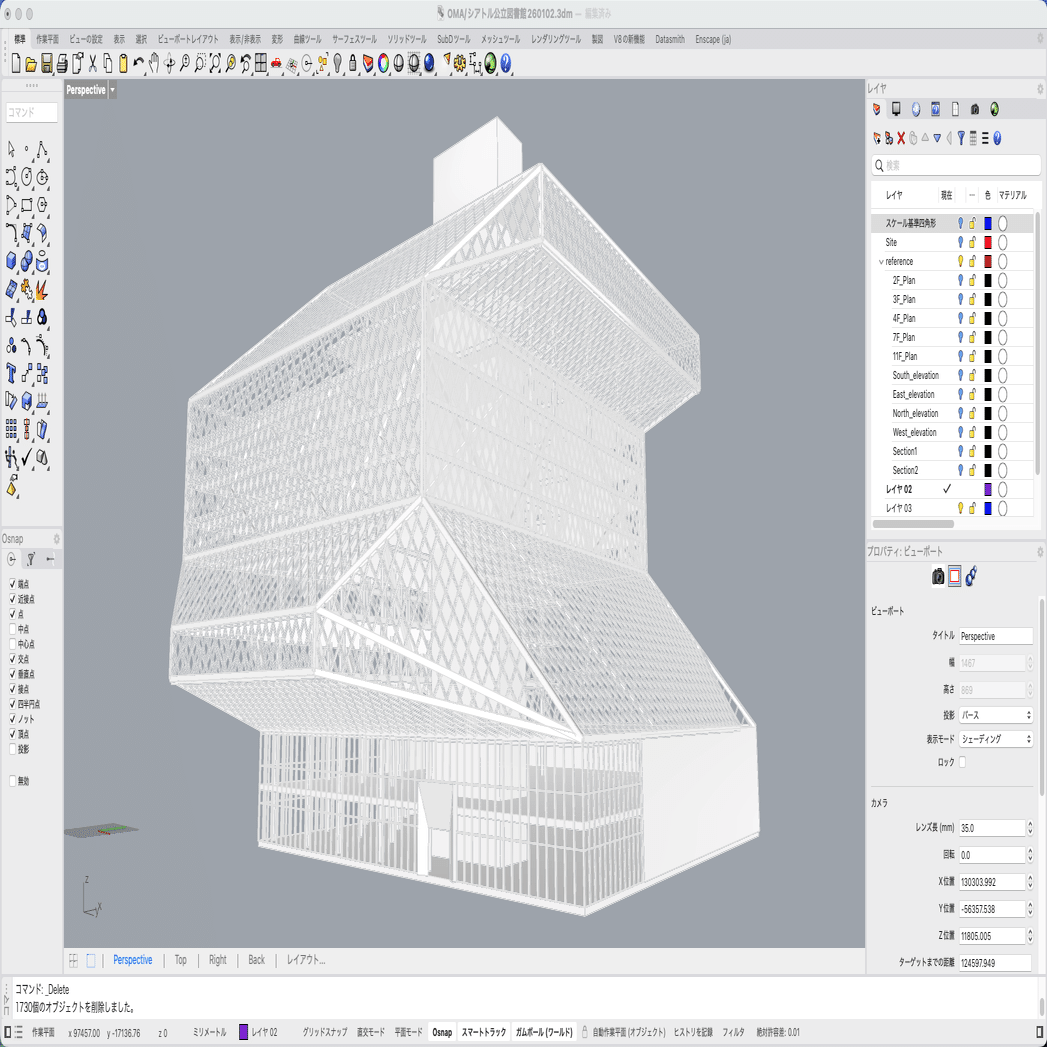Select the Polyline tool in left sidebar
This screenshot has height=1047, width=1047.
click(41, 150)
